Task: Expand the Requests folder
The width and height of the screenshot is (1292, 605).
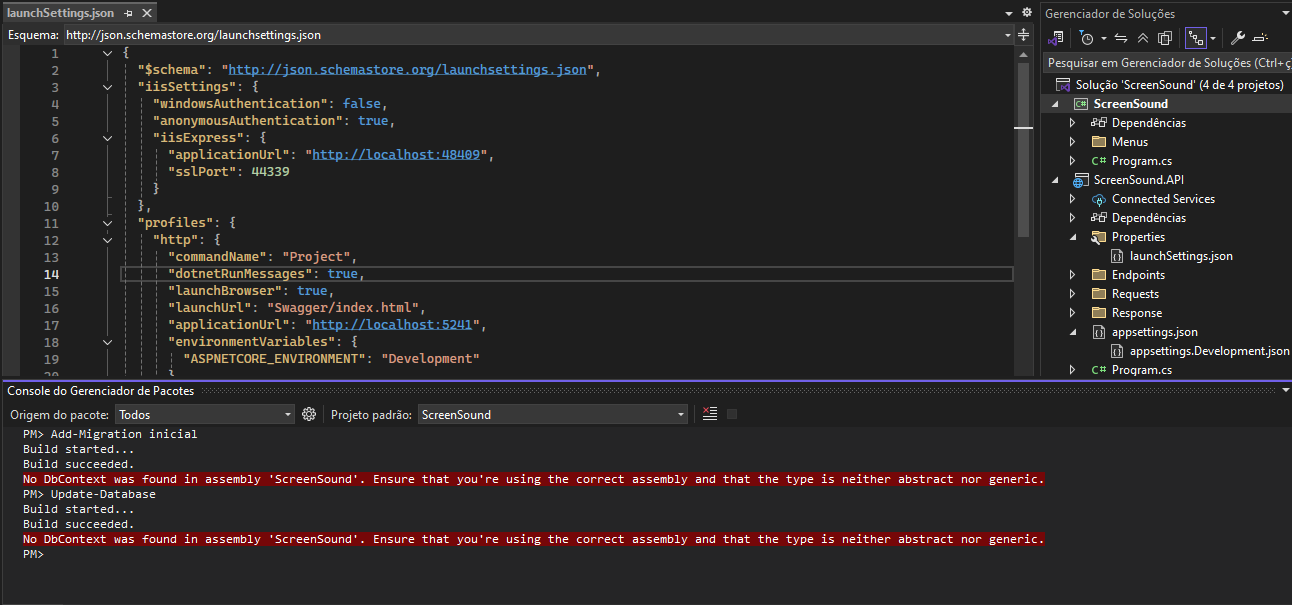Action: (x=1073, y=294)
